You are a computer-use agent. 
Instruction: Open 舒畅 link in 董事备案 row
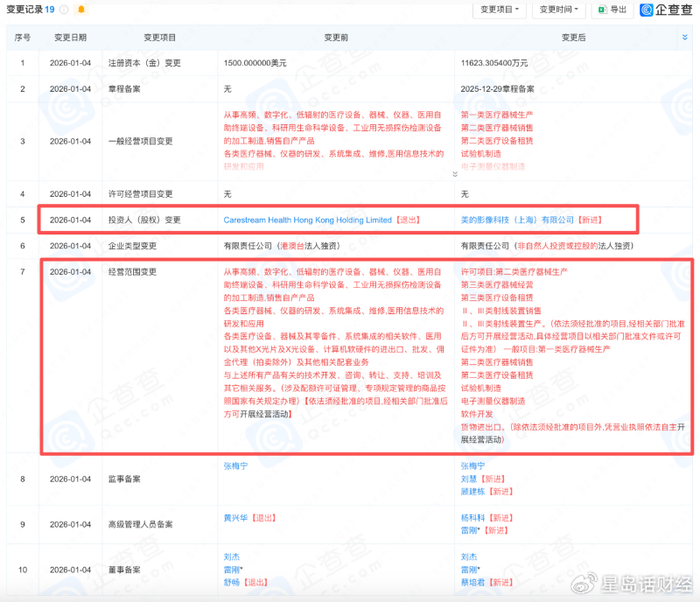(x=232, y=582)
